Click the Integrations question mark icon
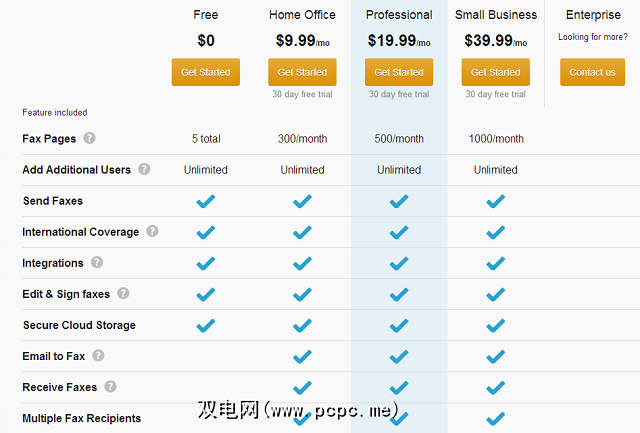 tap(97, 262)
